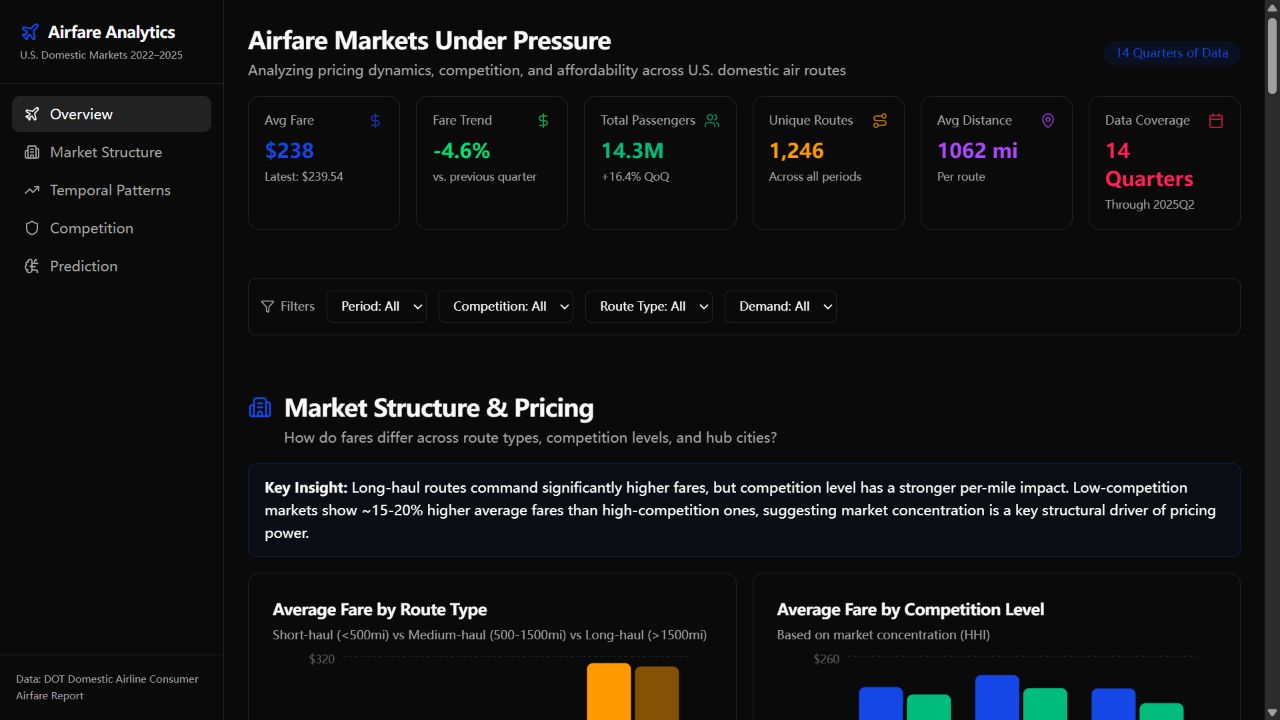The height and width of the screenshot is (720, 1280).
Task: Click the 'Airfare Markets Under Pressure' heading
Action: (429, 41)
